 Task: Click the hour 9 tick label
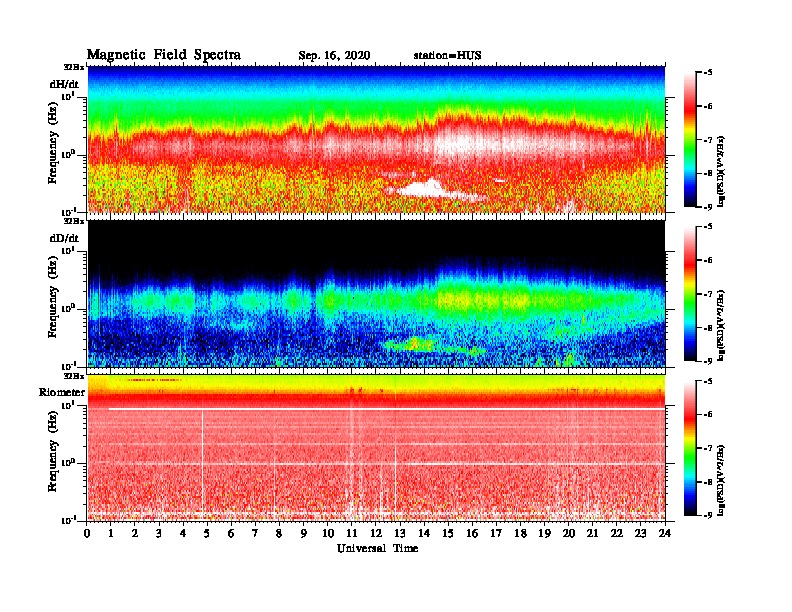[303, 533]
